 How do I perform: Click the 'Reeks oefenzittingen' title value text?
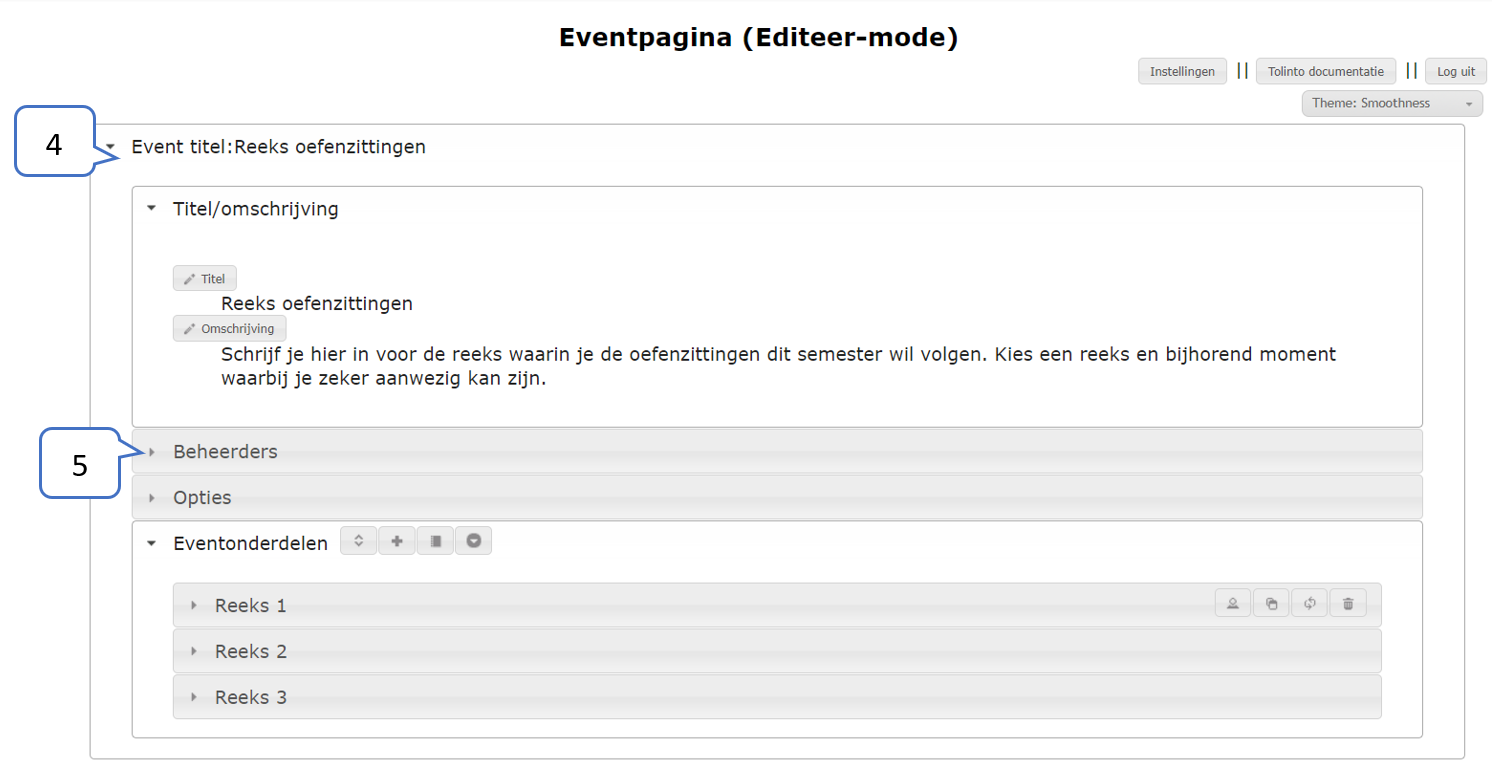point(317,303)
